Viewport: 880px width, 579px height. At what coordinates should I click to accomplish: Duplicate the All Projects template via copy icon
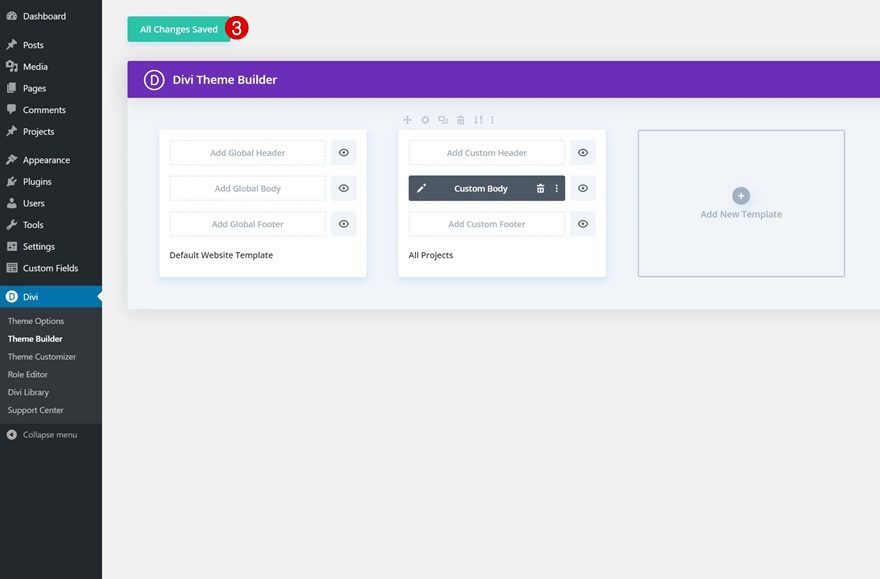(x=441, y=119)
